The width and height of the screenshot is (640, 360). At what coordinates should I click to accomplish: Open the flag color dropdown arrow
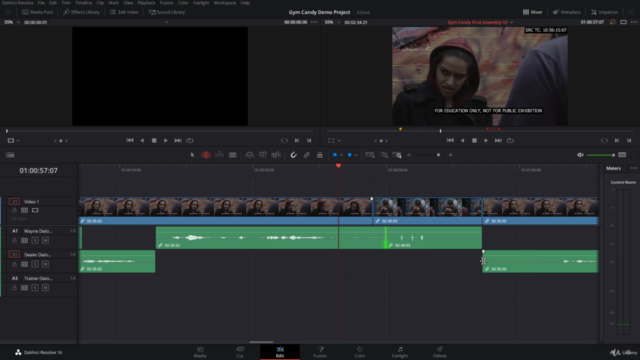point(341,155)
